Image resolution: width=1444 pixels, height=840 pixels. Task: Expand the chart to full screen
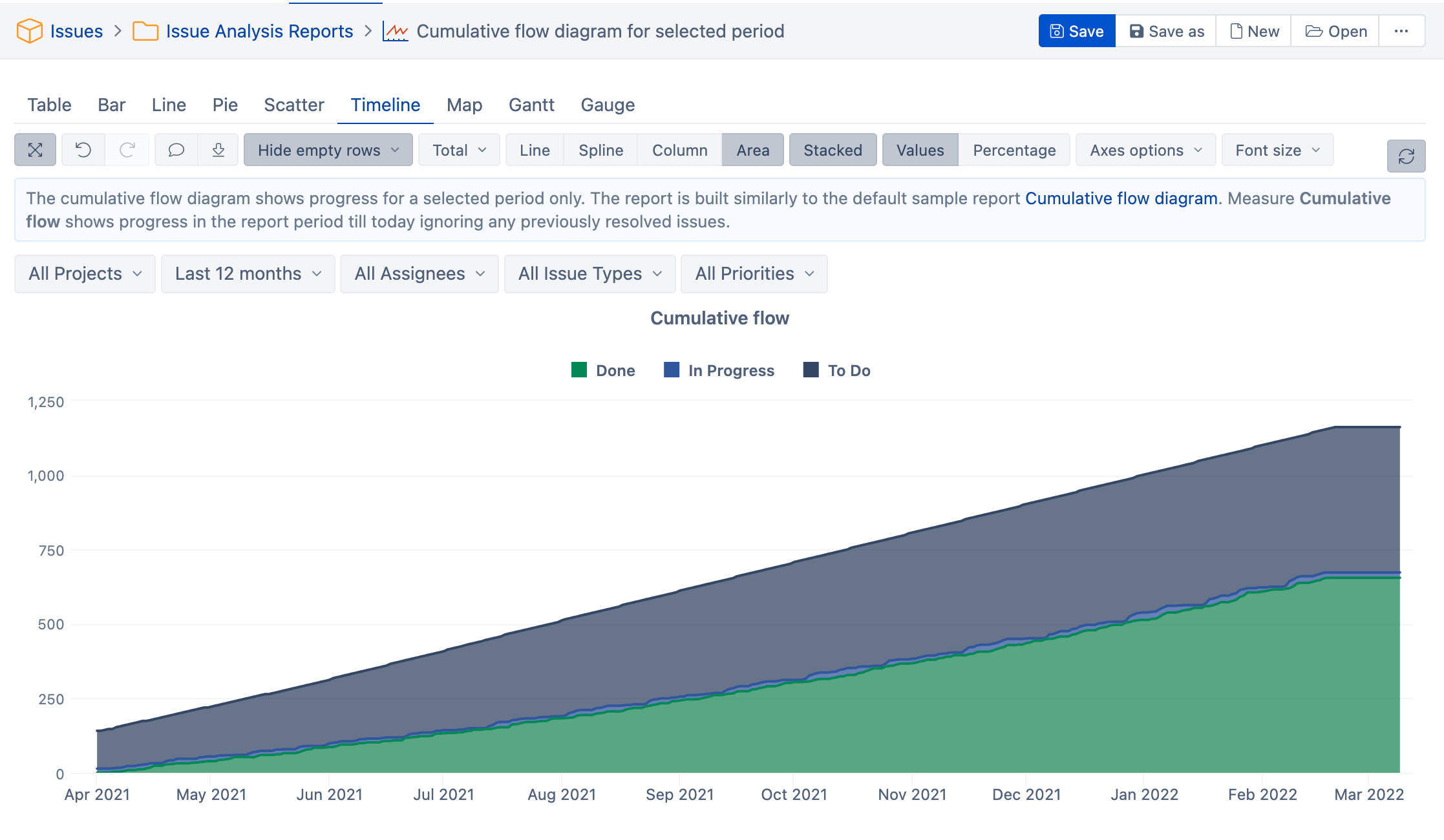click(35, 149)
